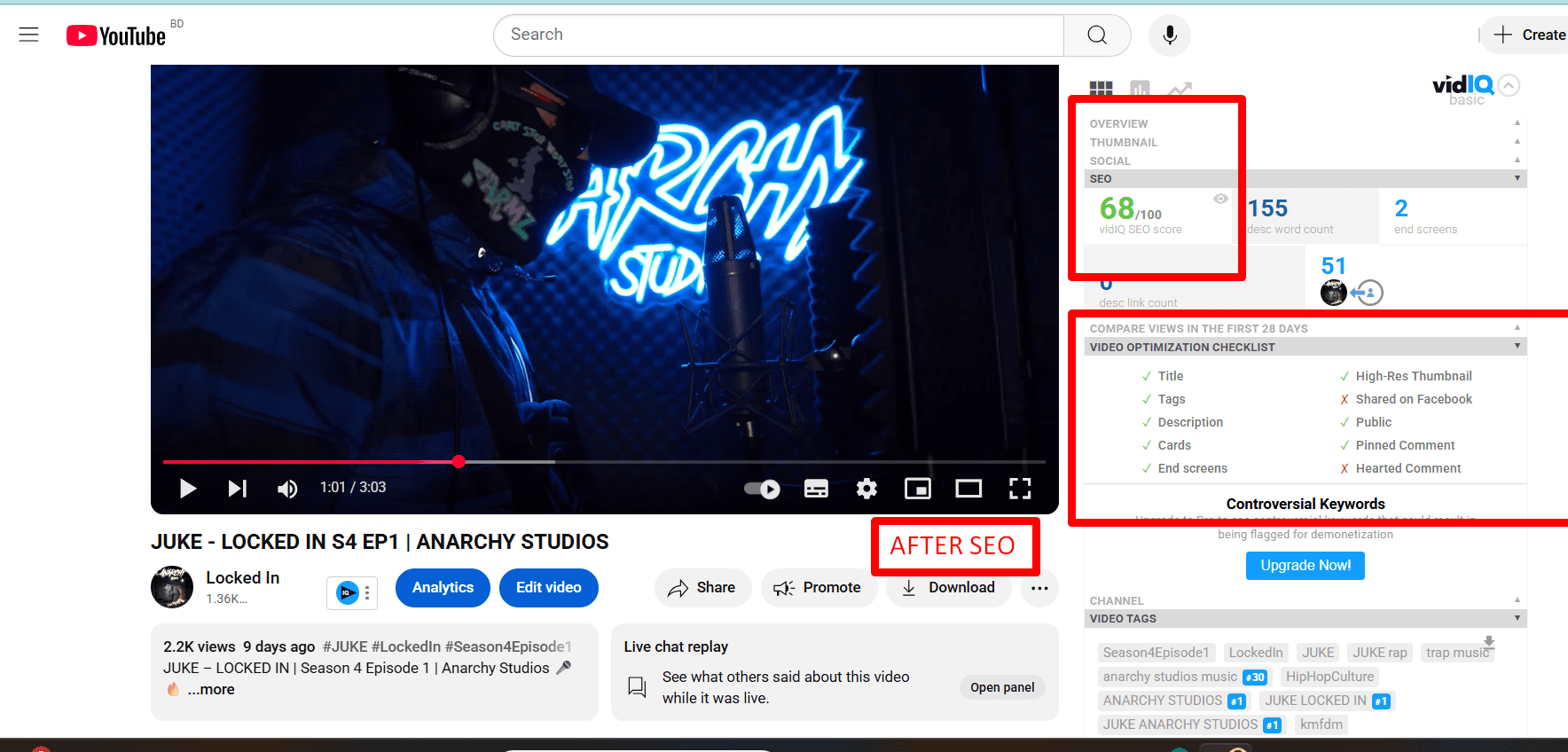Click the Upgrade Now! button
Viewport: 1568px width, 752px height.
[1305, 565]
